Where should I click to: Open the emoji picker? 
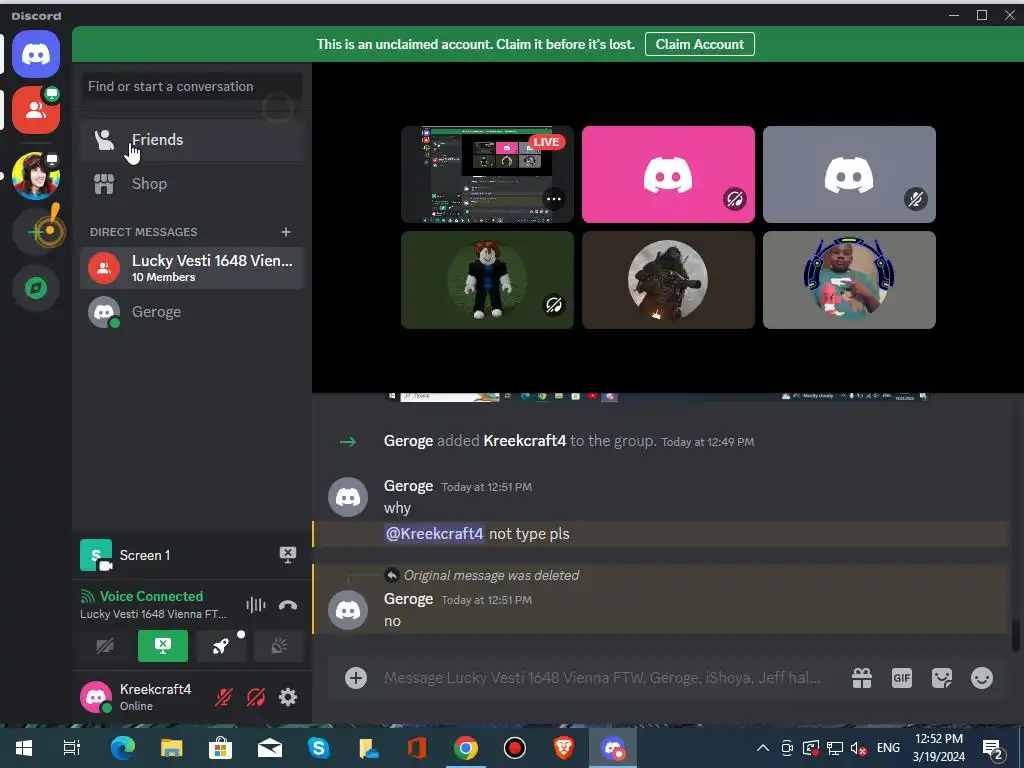(x=982, y=678)
